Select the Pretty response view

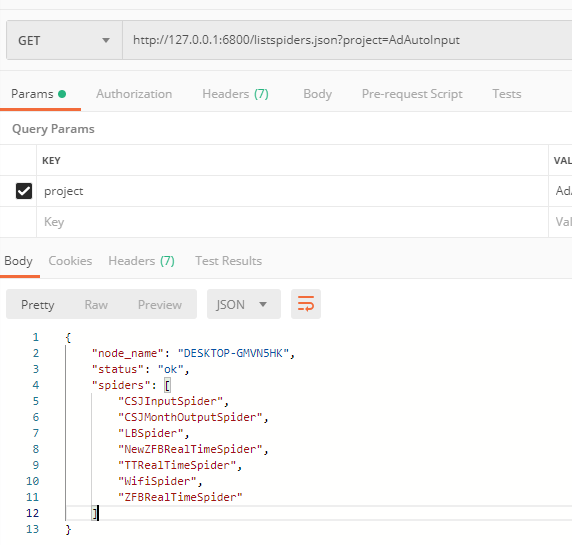point(38,305)
